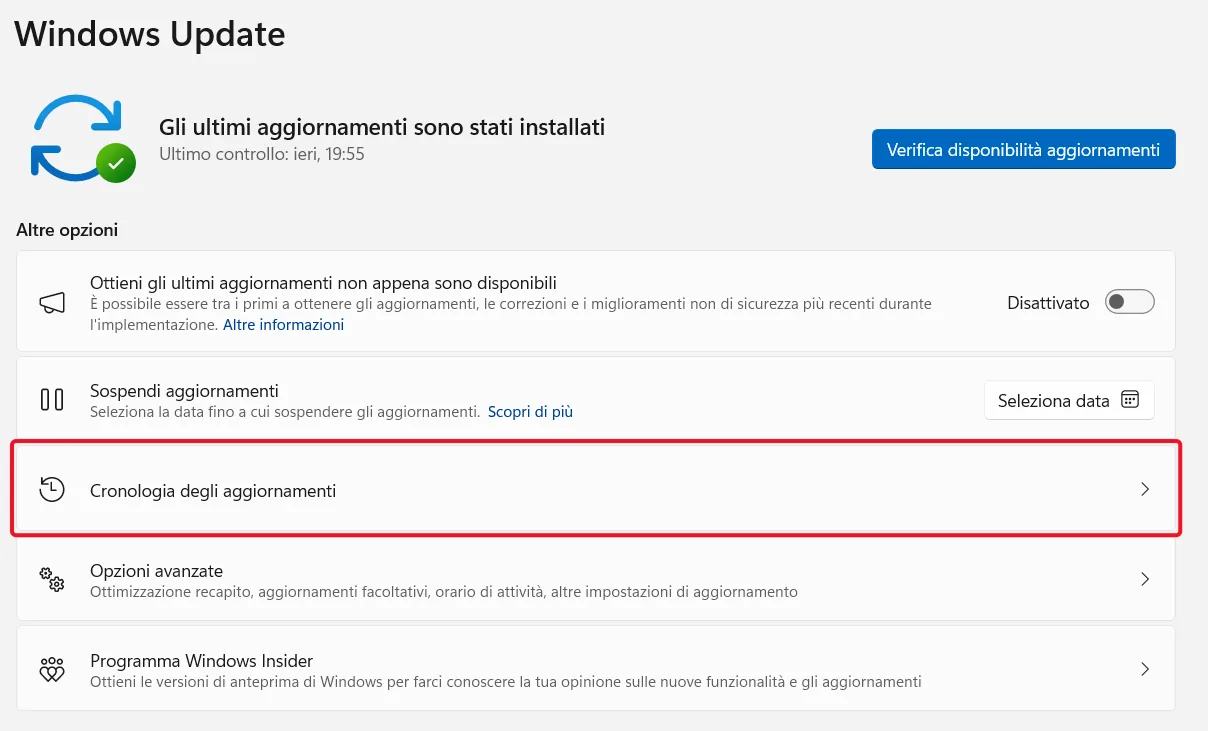Follow the Scopri di più link
1208x731 pixels.
(530, 411)
